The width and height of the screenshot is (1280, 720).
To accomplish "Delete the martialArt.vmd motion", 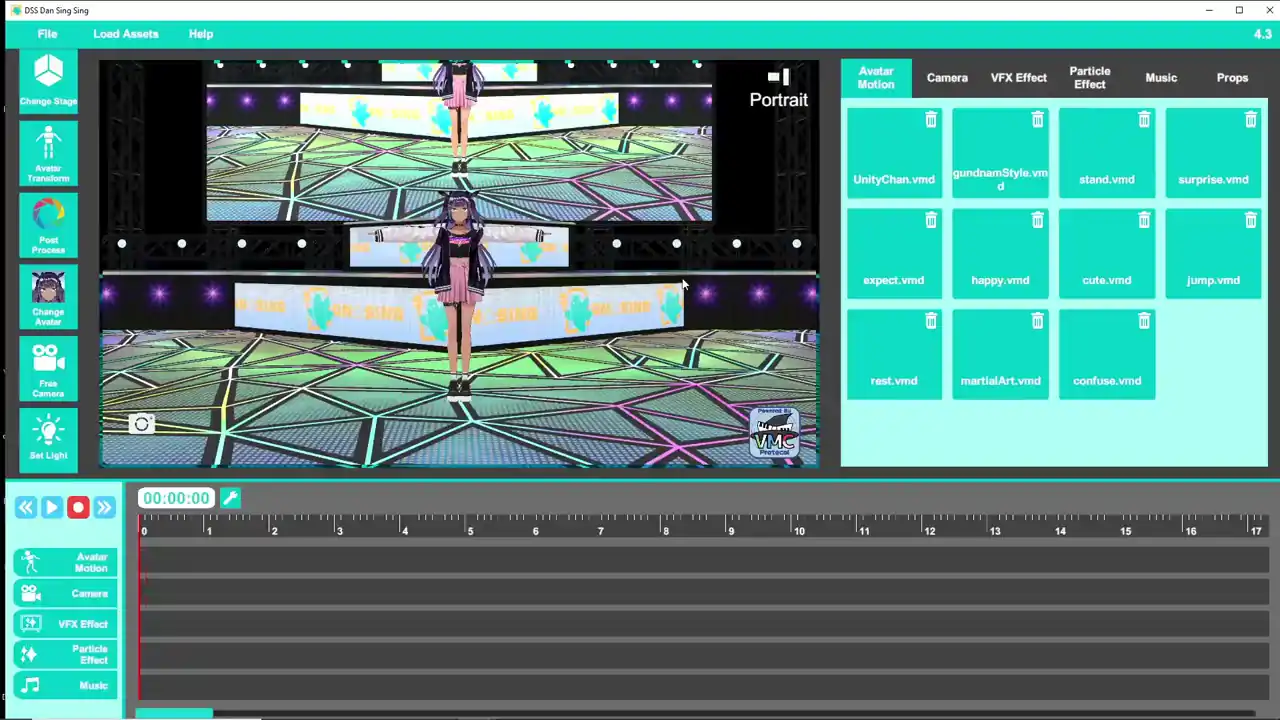I will point(1037,321).
